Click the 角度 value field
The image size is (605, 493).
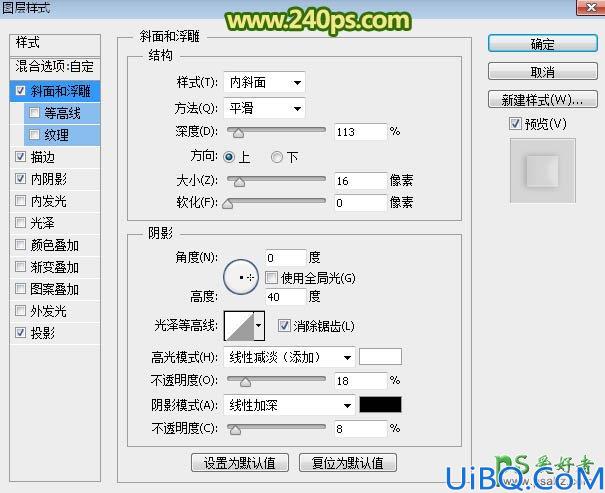pyautogui.click(x=286, y=258)
